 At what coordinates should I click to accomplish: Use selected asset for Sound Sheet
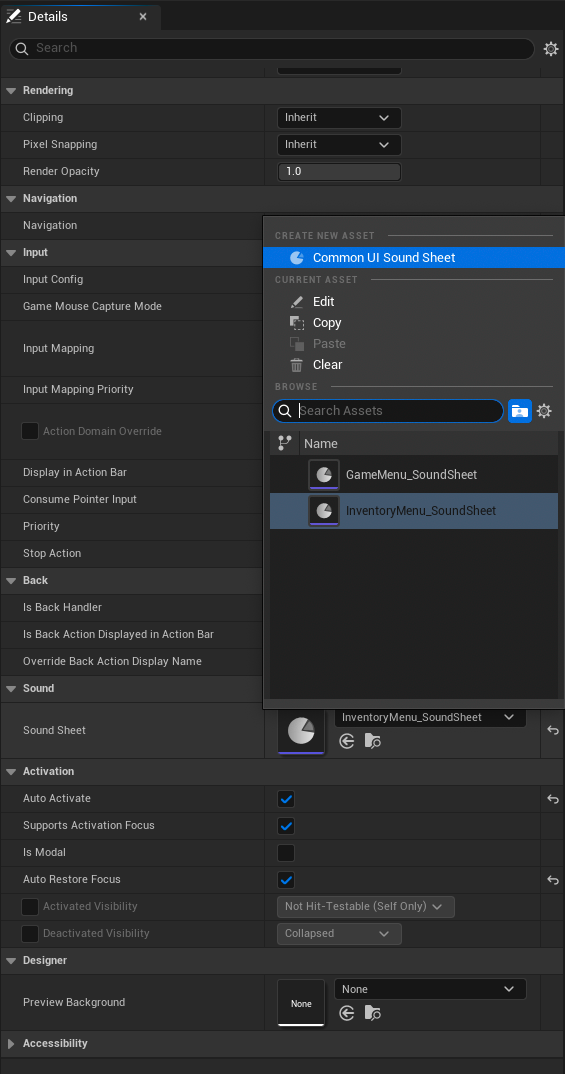pyautogui.click(x=347, y=741)
